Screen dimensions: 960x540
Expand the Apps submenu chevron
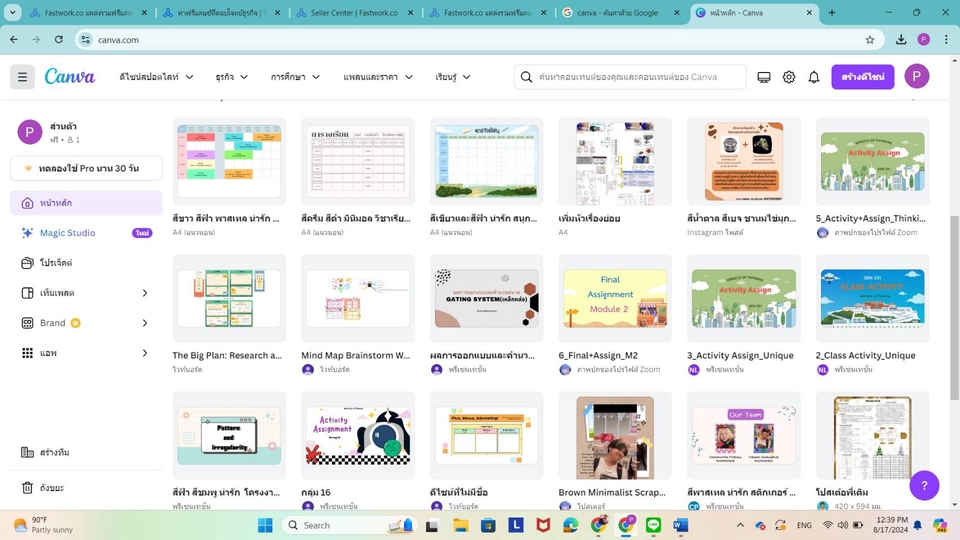tap(145, 353)
